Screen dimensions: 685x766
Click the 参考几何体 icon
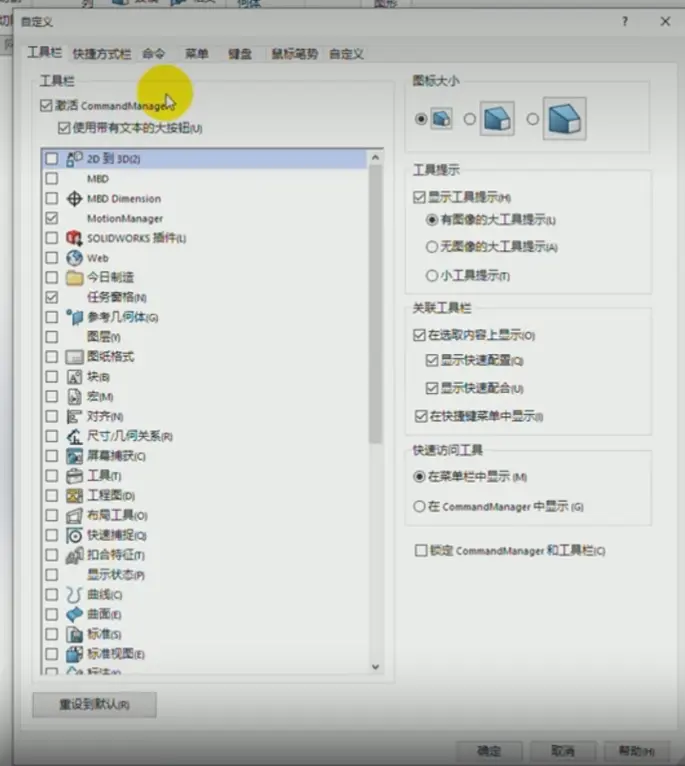tap(74, 317)
